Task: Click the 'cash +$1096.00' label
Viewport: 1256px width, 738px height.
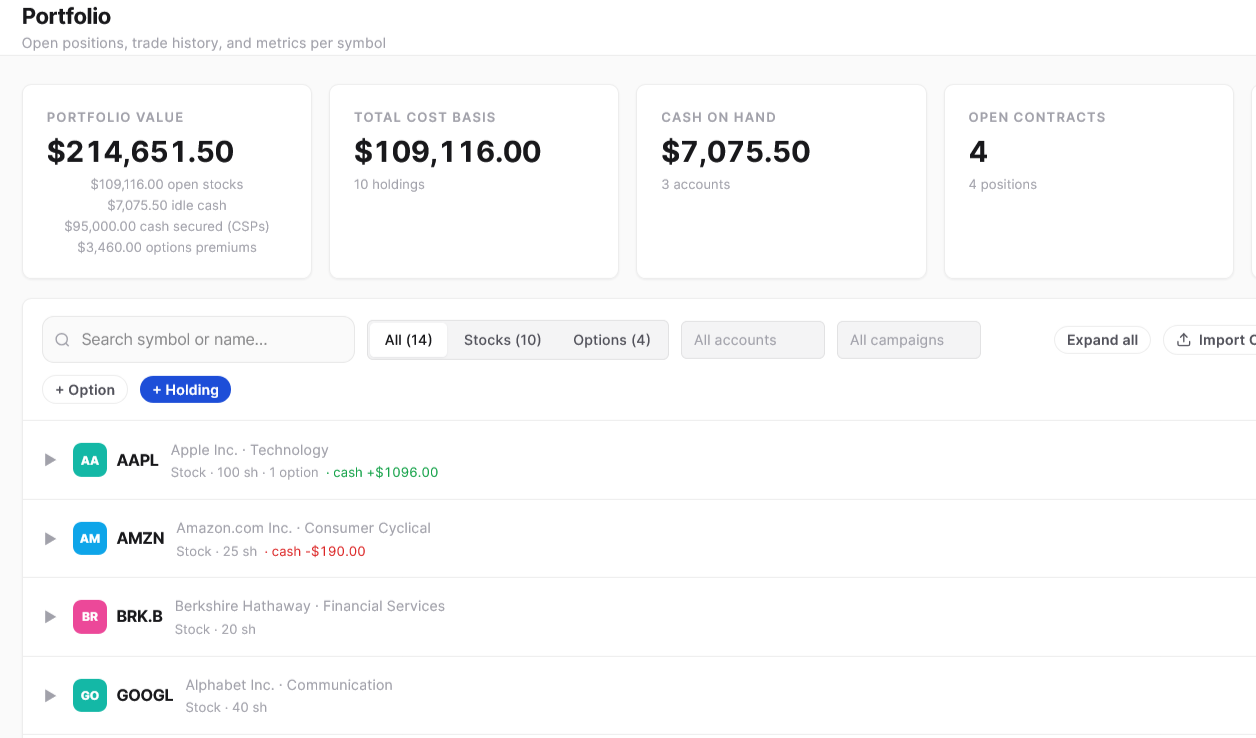Action: pos(386,473)
